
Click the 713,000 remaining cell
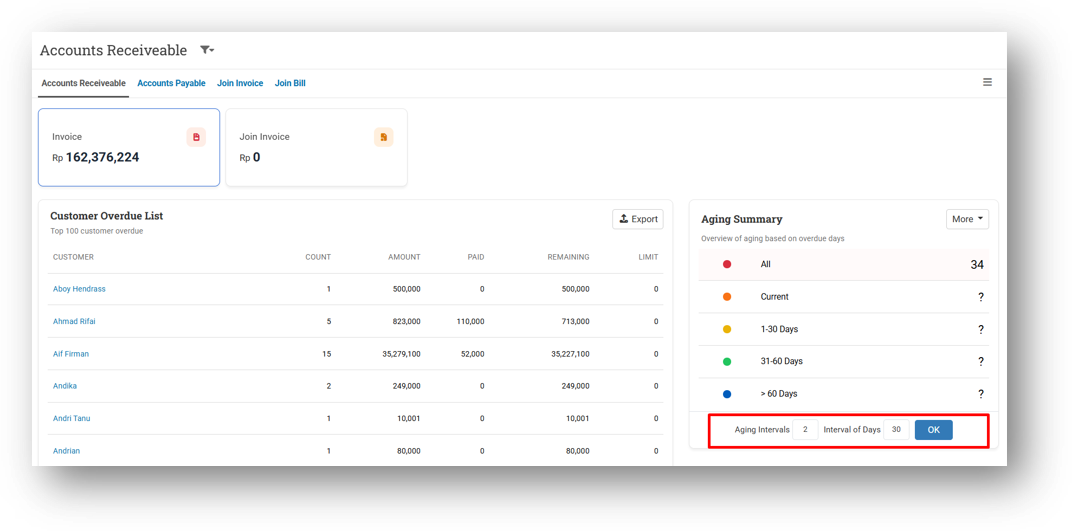(575, 321)
